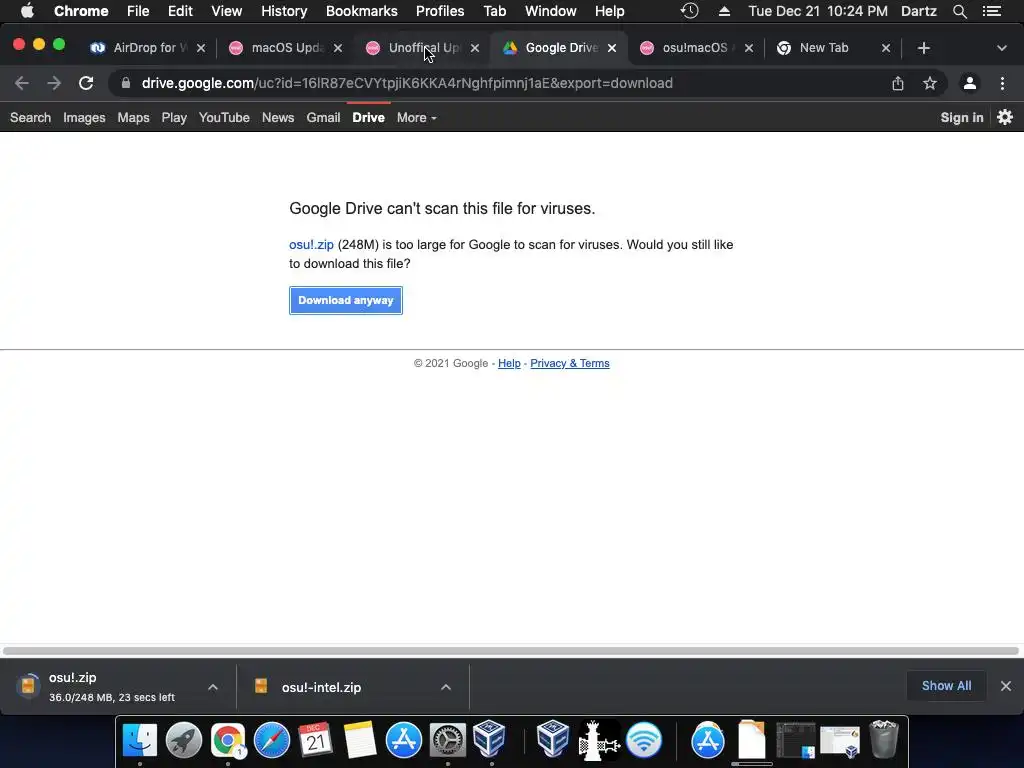Click the horizontal scrollbar above downloads
The width and height of the screenshot is (1024, 768).
pyautogui.click(x=511, y=650)
